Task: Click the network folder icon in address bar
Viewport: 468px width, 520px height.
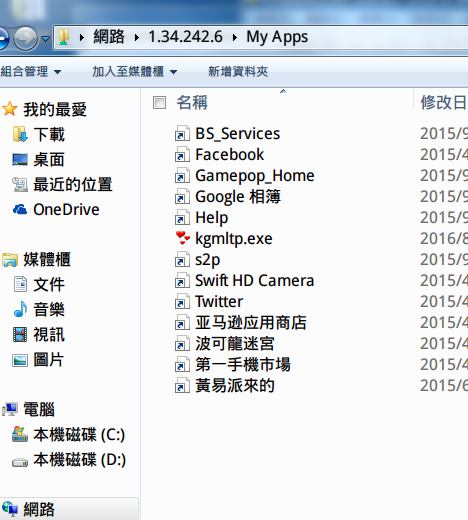Action: tap(64, 37)
